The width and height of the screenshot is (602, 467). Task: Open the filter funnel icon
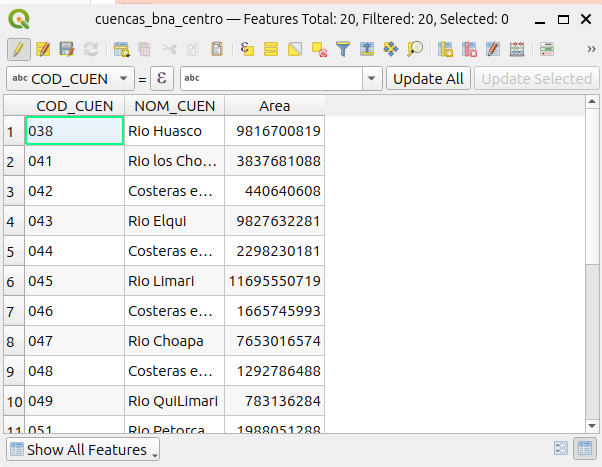(x=343, y=48)
